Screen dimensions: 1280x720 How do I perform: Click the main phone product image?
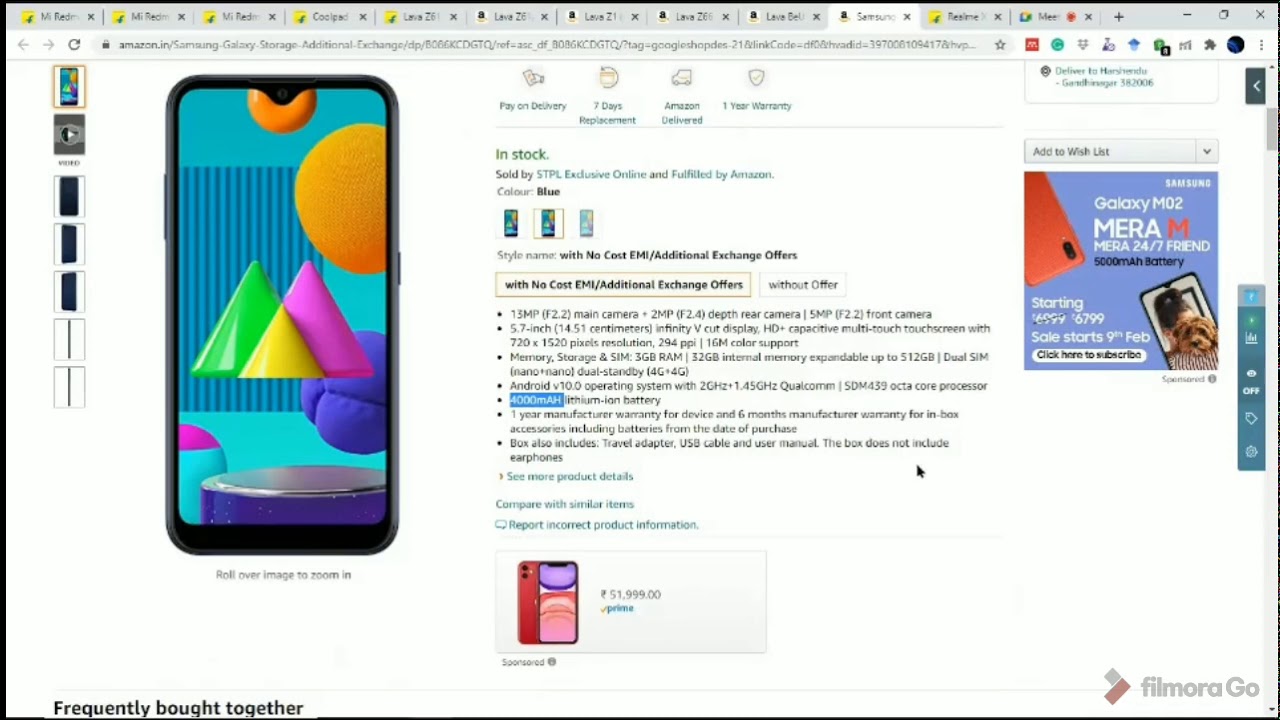click(283, 315)
